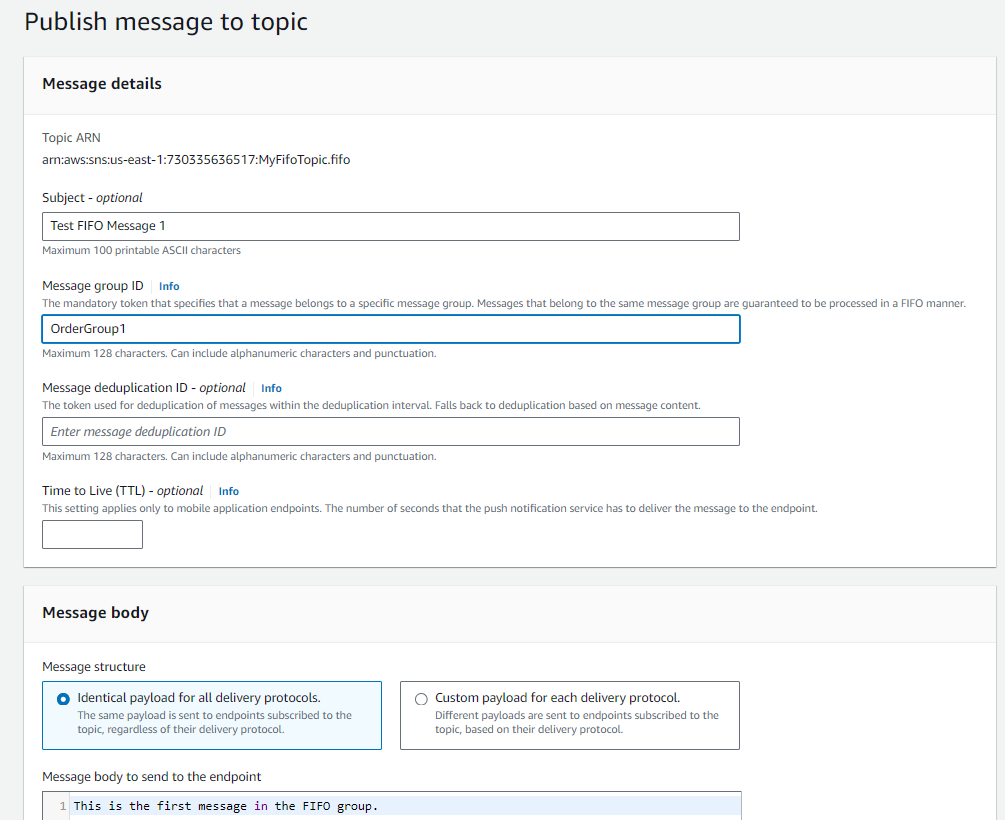This screenshot has width=1005, height=820.
Task: Click the "Publish message to topic" page title
Action: point(166,21)
